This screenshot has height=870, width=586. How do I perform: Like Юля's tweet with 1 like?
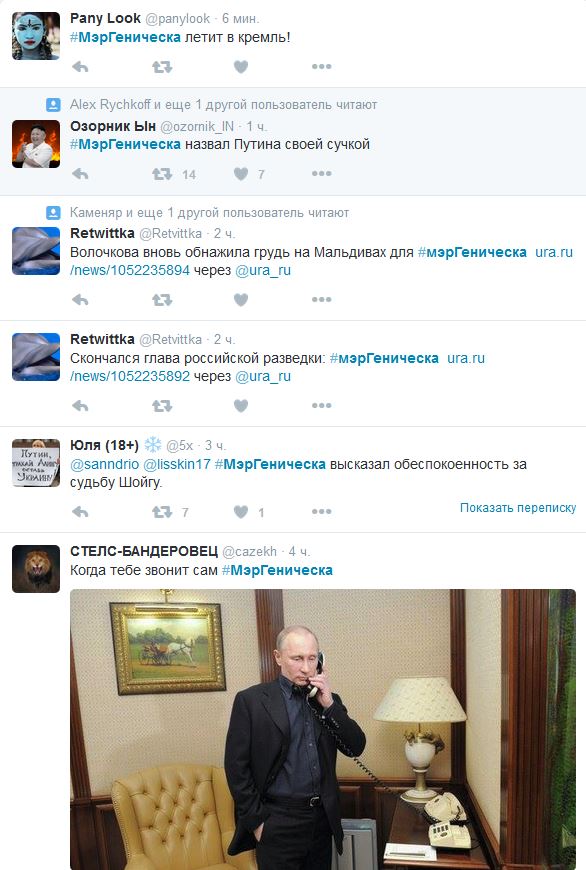241,512
